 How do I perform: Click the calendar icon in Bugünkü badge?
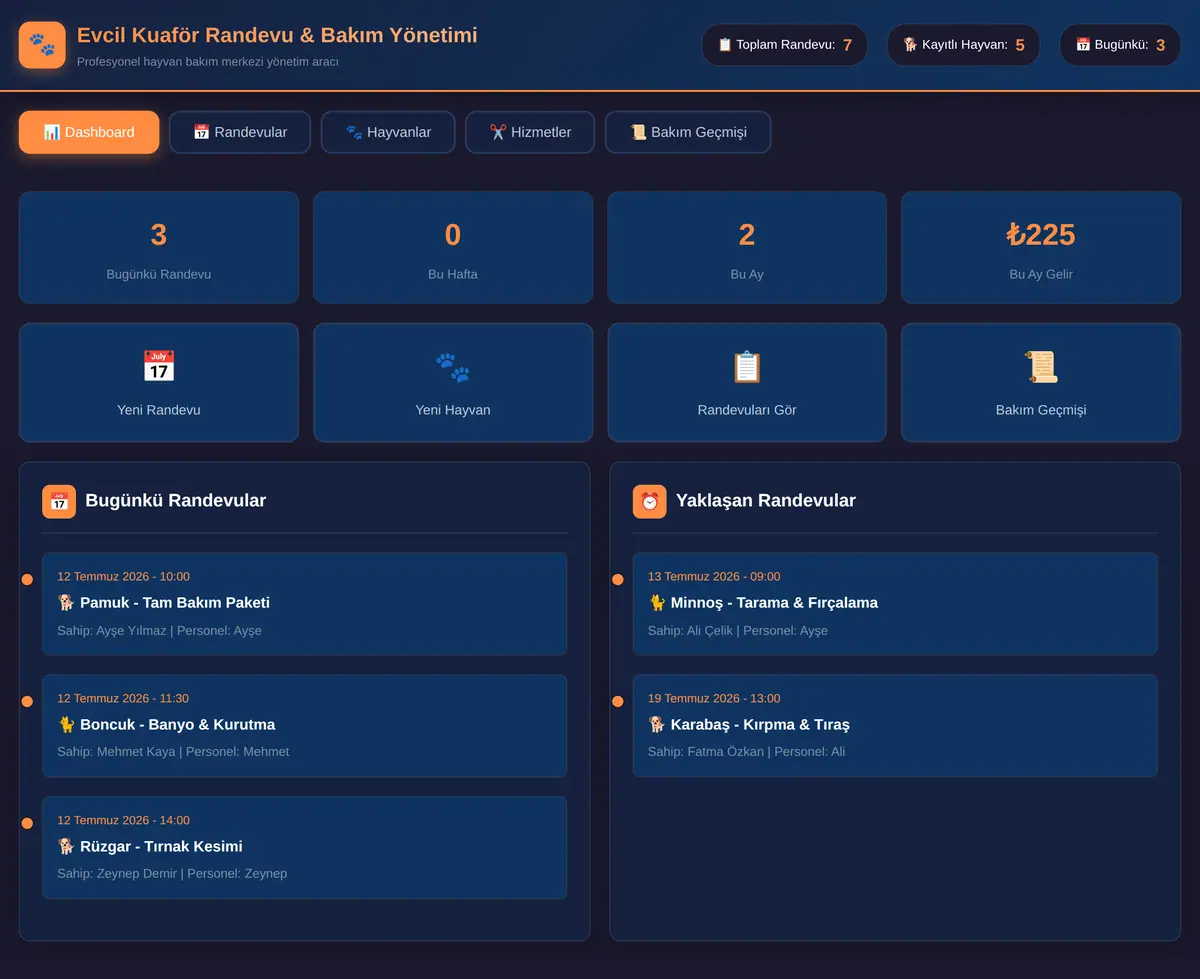[1083, 45]
